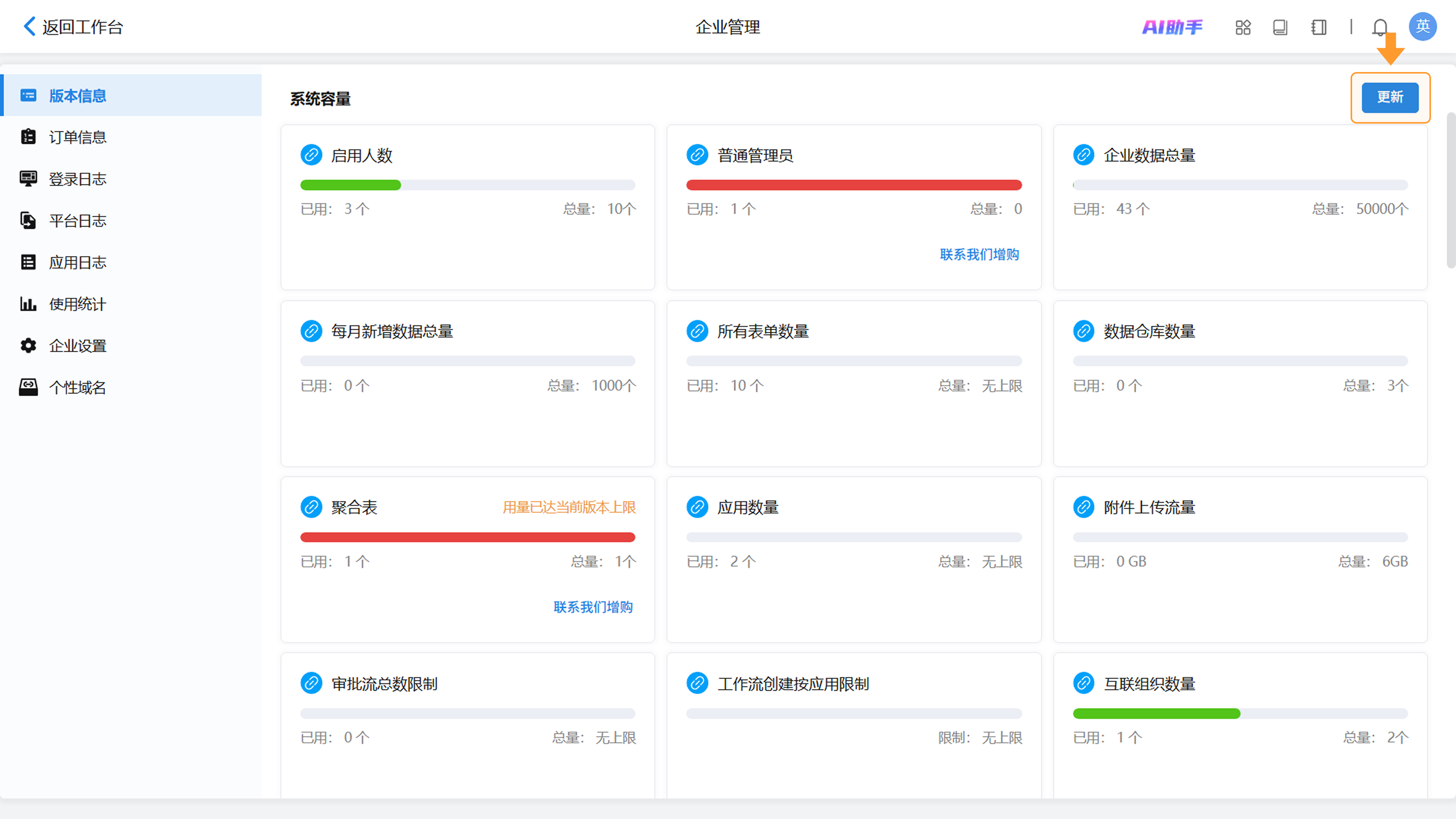The width and height of the screenshot is (1456, 819).
Task: Click the 系统容量 heading
Action: 320,99
